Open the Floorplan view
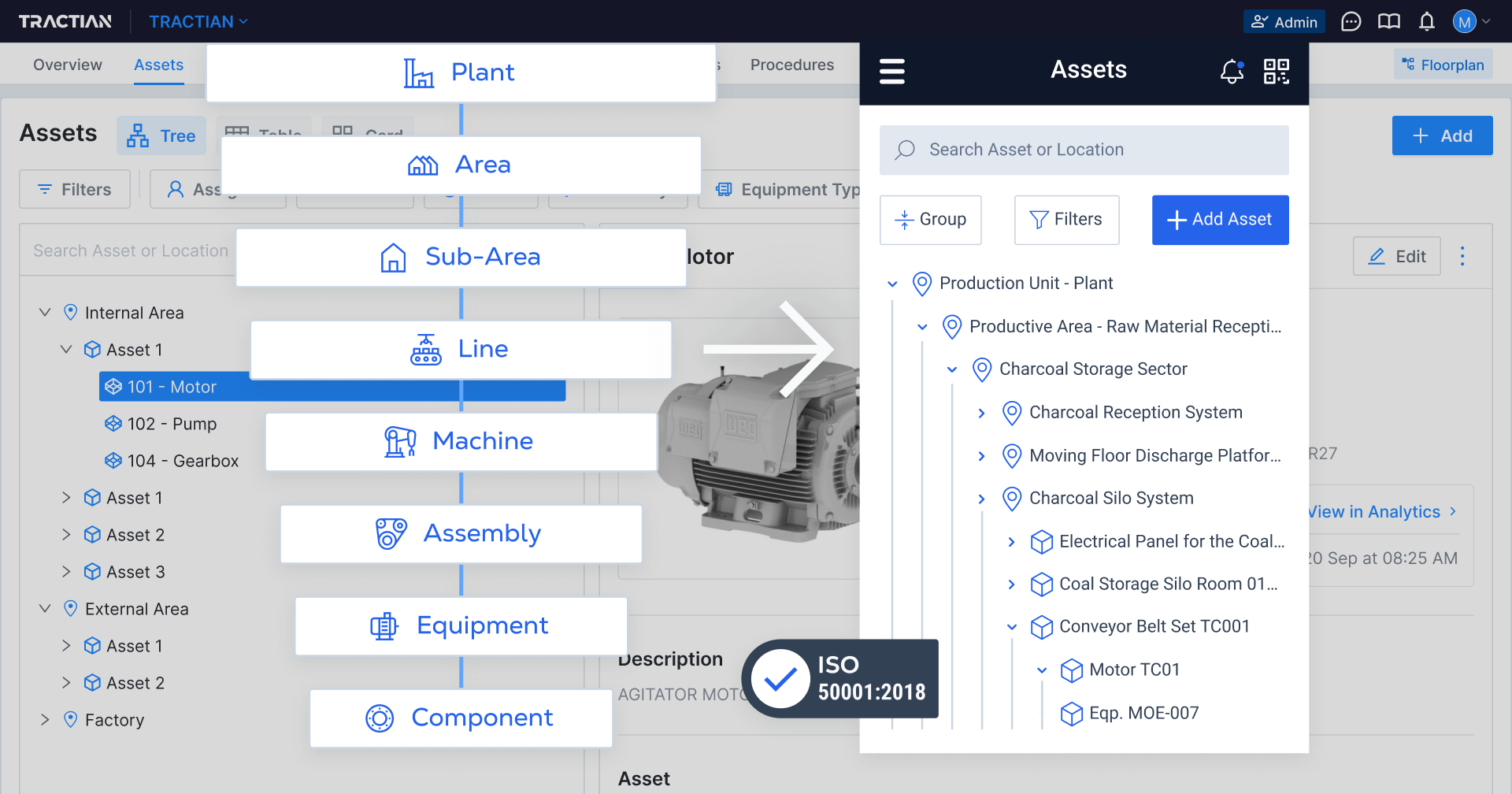1512x794 pixels. (x=1443, y=64)
